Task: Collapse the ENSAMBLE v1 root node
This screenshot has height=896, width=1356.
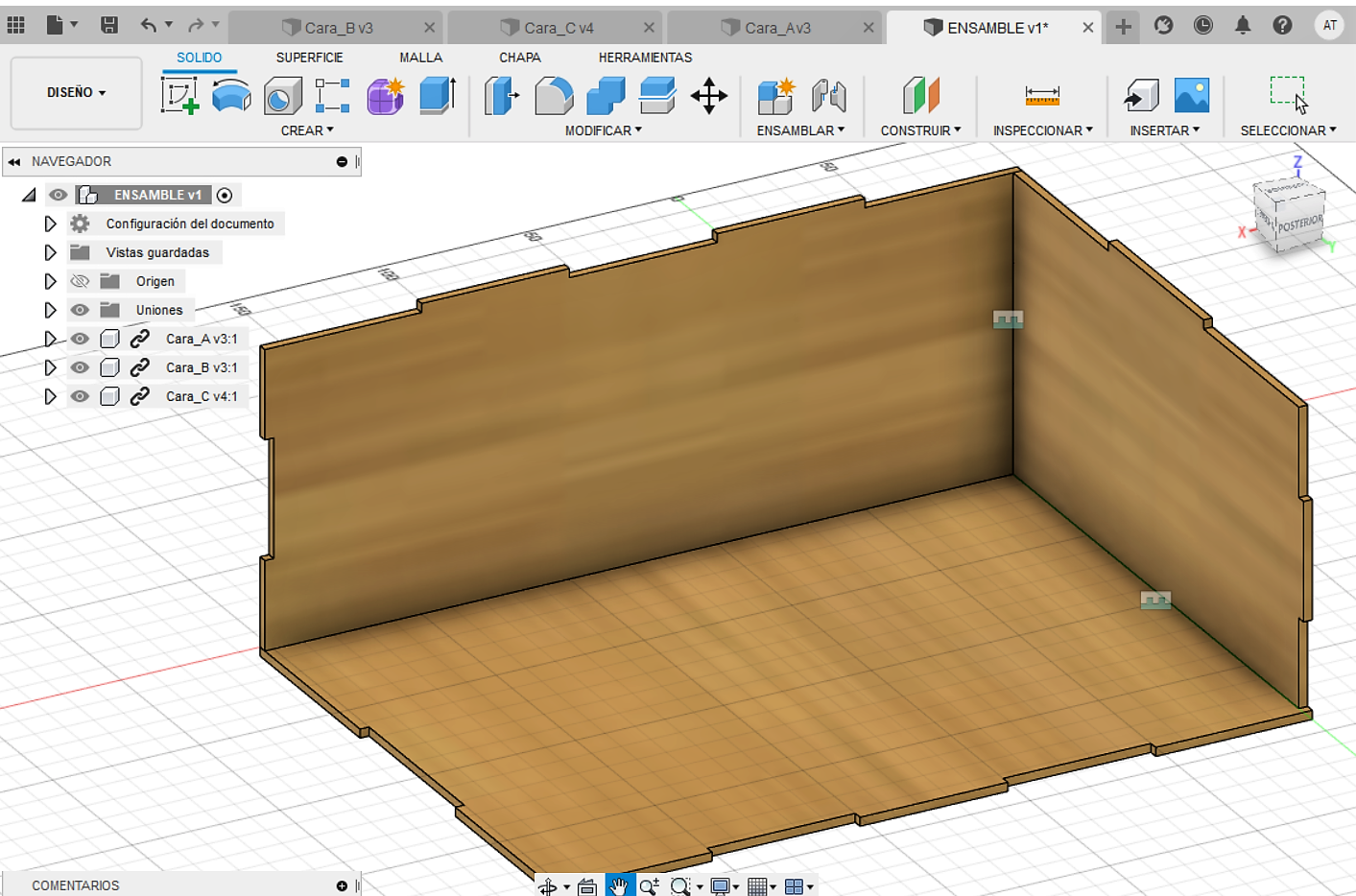Action: pyautogui.click(x=29, y=195)
